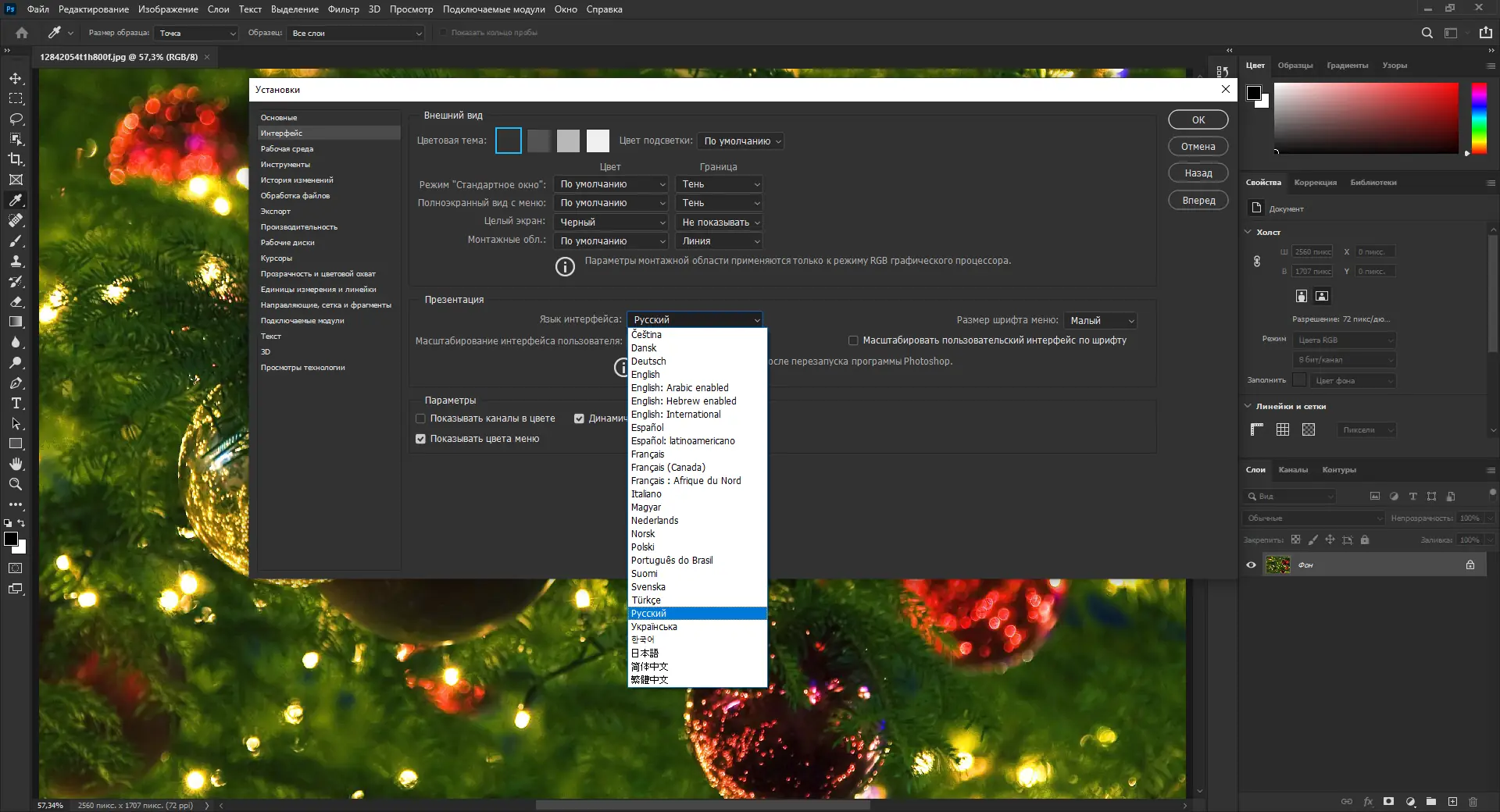Click the Отмена button
Screen dimensions: 1500x812
tap(1198, 147)
